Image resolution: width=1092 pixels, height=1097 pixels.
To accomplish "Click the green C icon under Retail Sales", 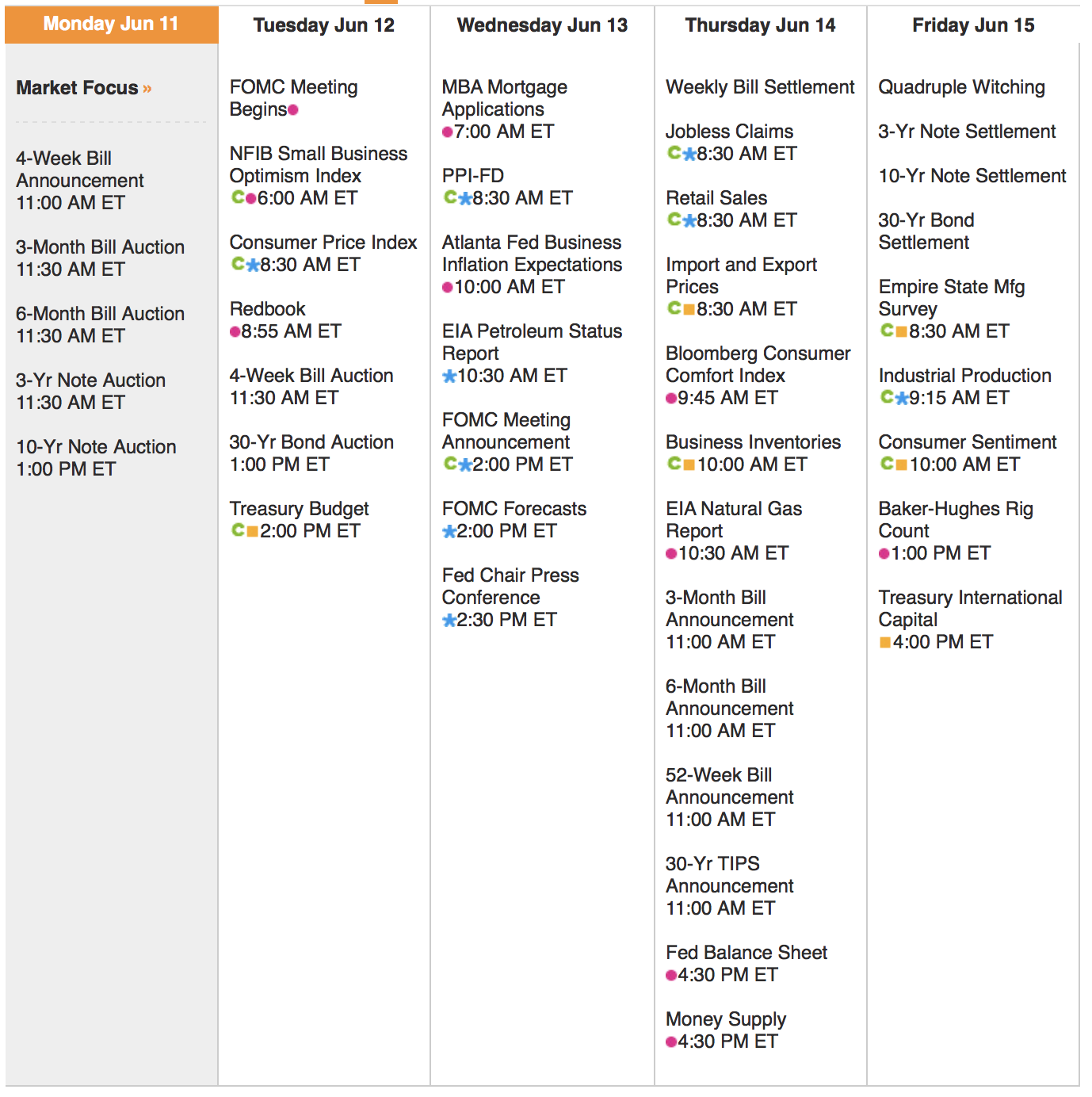I will coord(674,220).
